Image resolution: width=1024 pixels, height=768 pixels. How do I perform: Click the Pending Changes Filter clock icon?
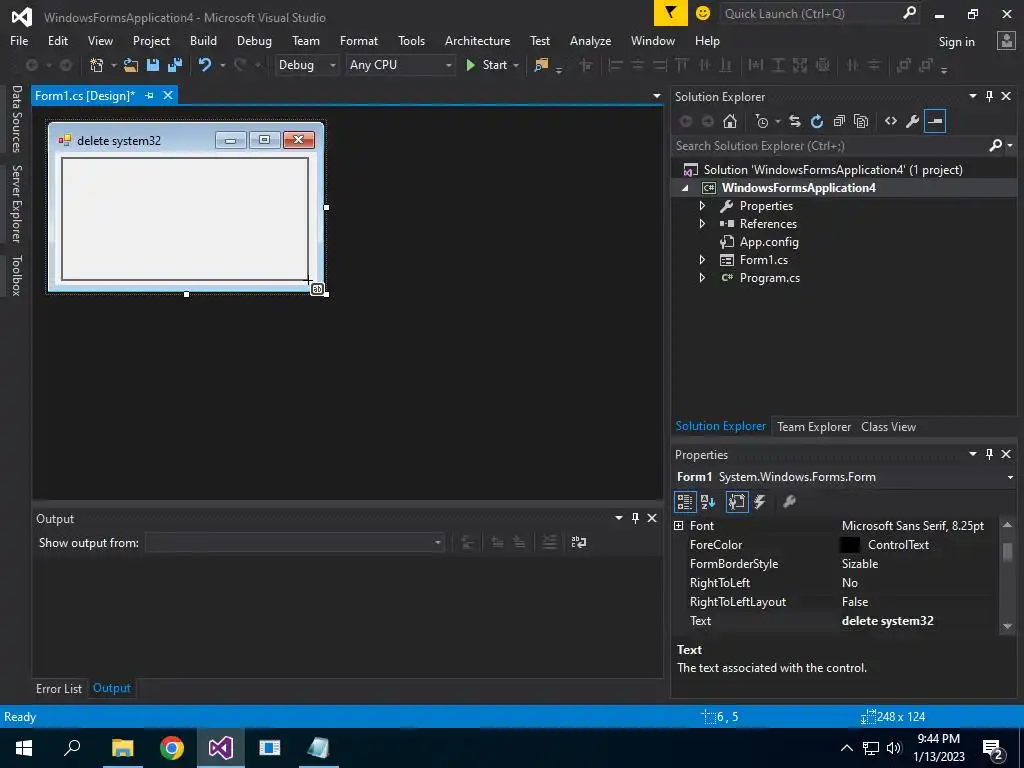pos(761,121)
